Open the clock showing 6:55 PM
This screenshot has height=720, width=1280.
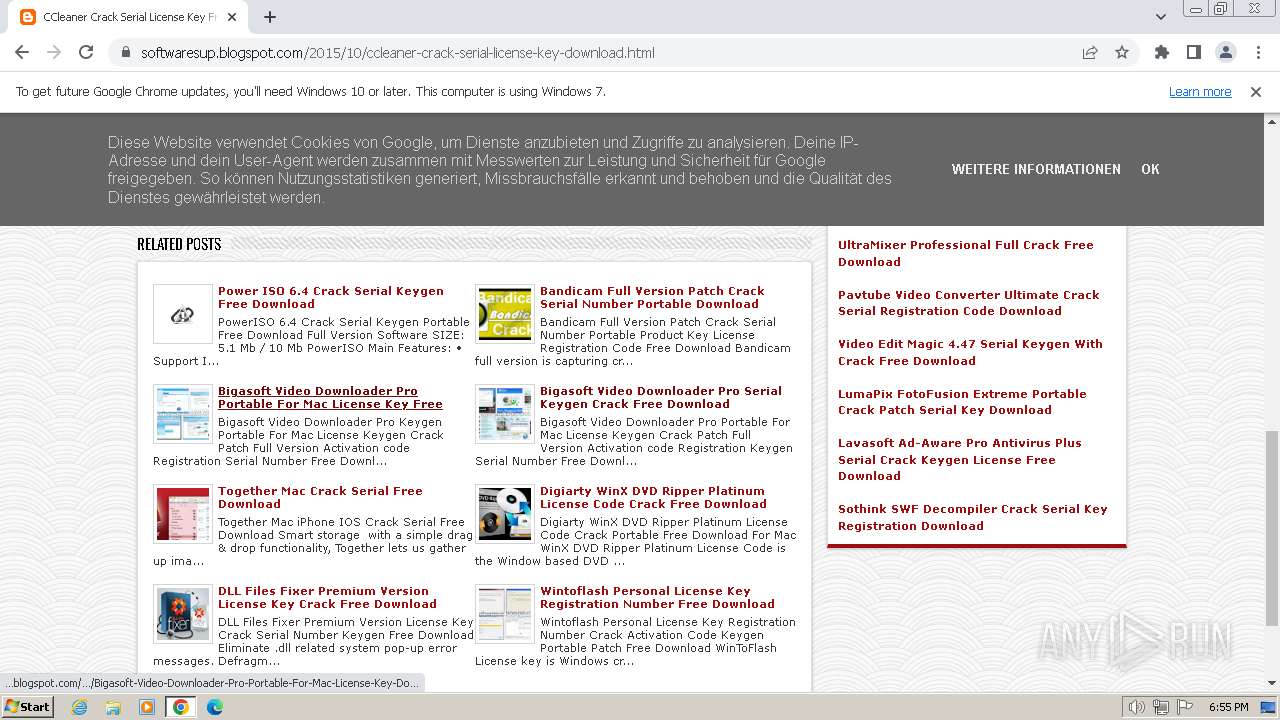[x=1228, y=707]
